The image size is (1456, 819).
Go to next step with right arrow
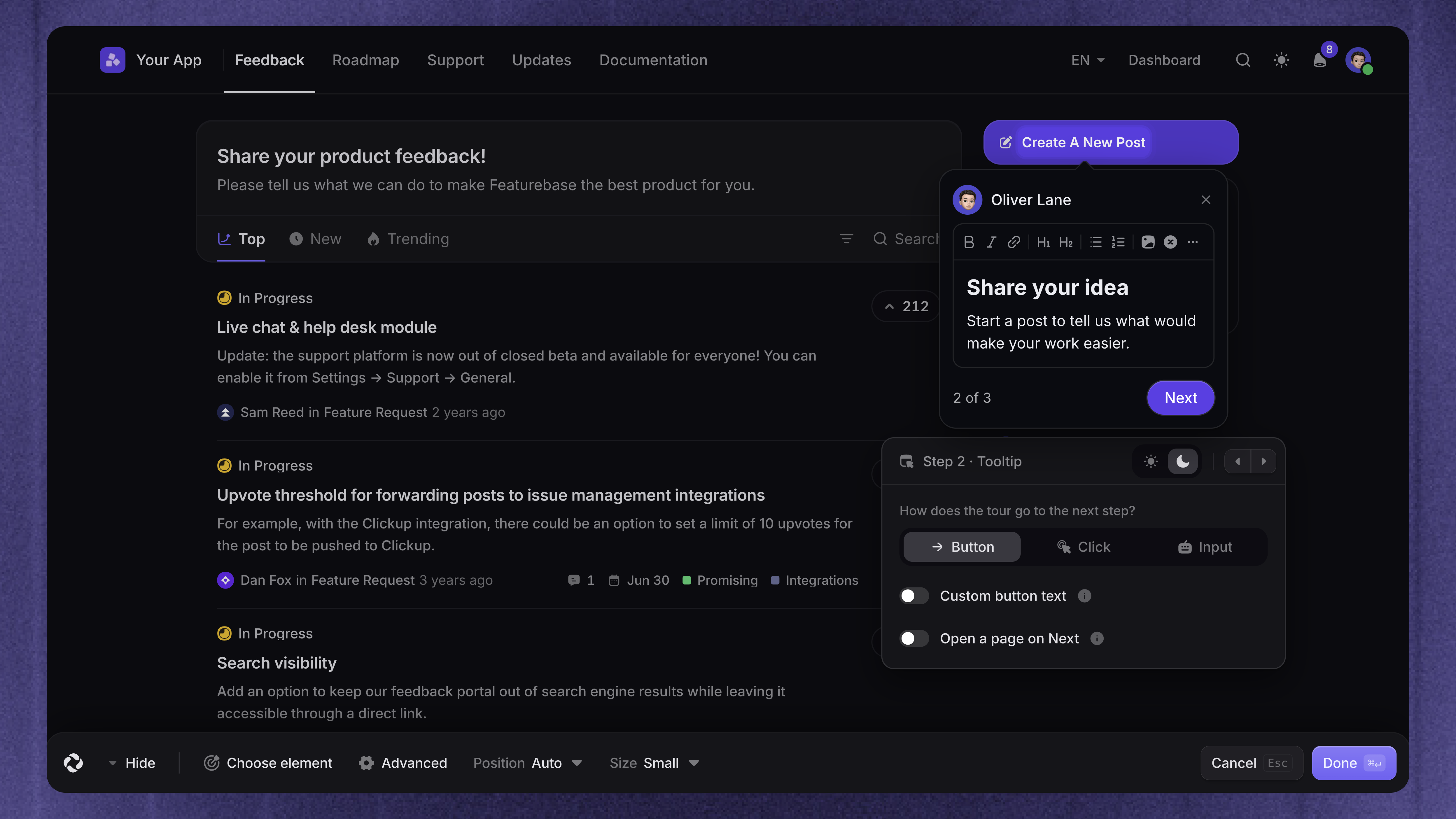tap(1263, 461)
